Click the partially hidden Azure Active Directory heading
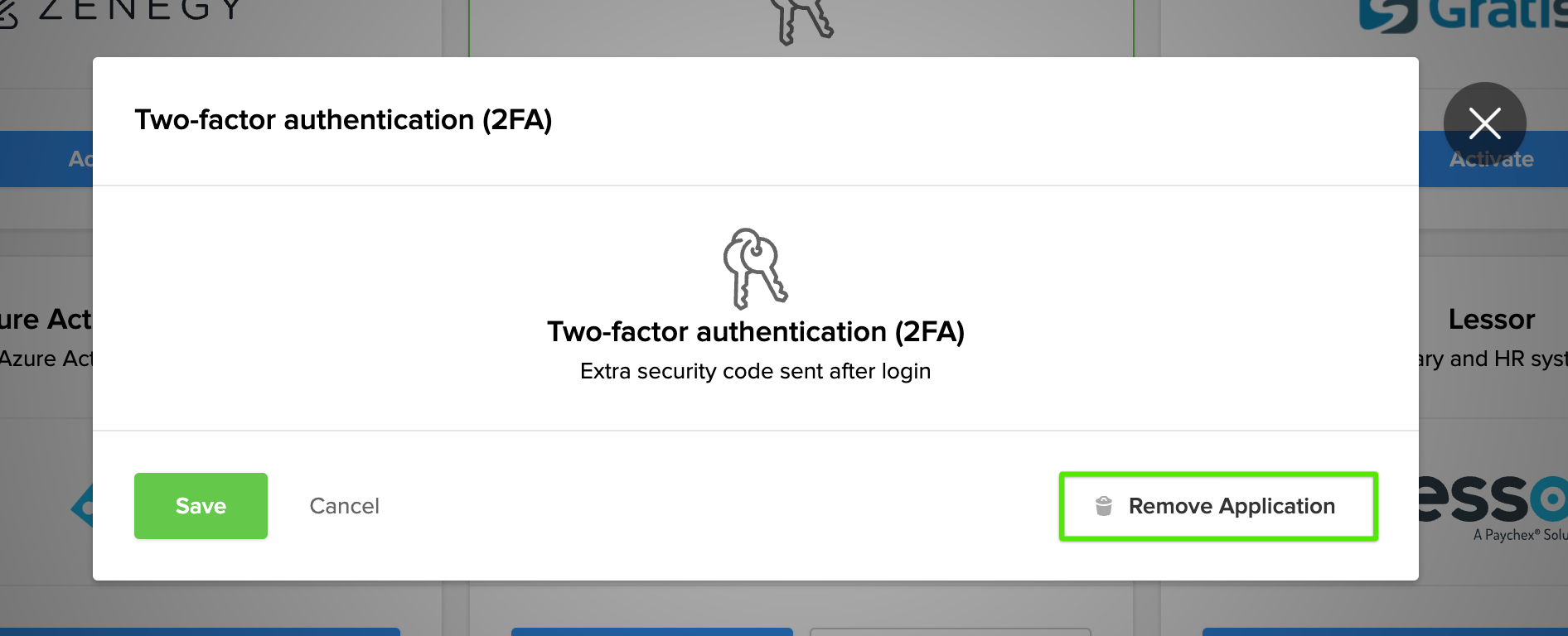Viewport: 1568px width, 636px height. [46, 320]
